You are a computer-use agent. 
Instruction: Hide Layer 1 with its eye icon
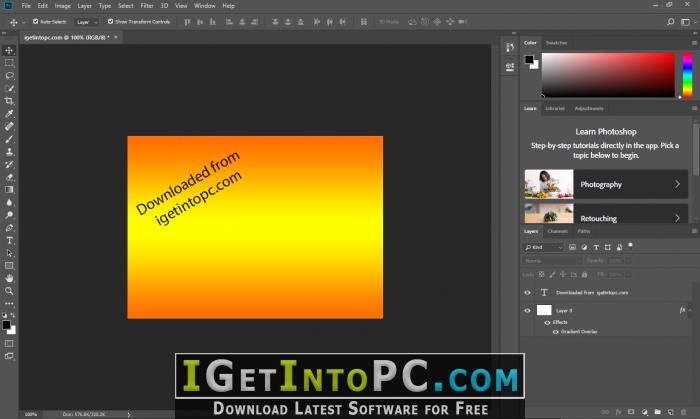click(527, 311)
